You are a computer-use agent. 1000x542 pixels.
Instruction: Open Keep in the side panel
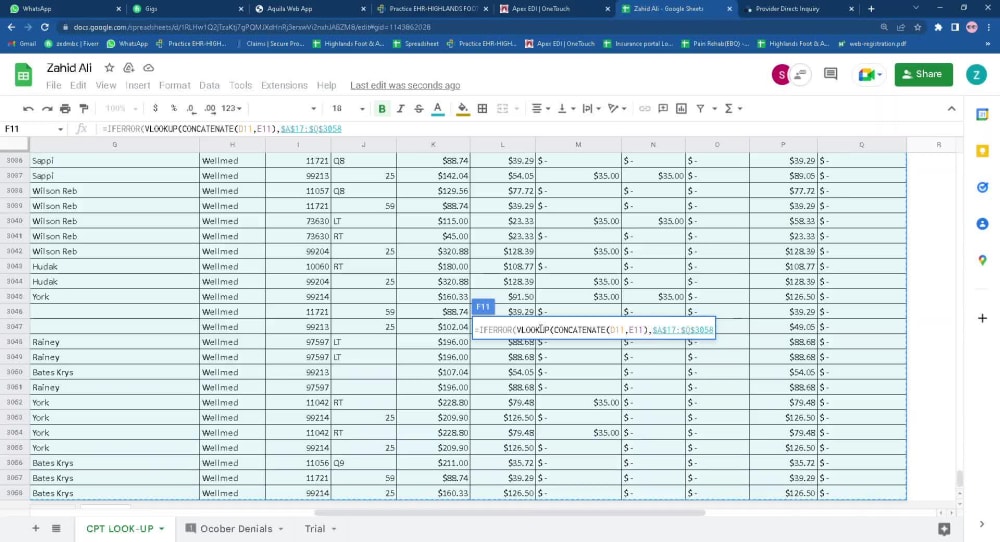point(982,151)
